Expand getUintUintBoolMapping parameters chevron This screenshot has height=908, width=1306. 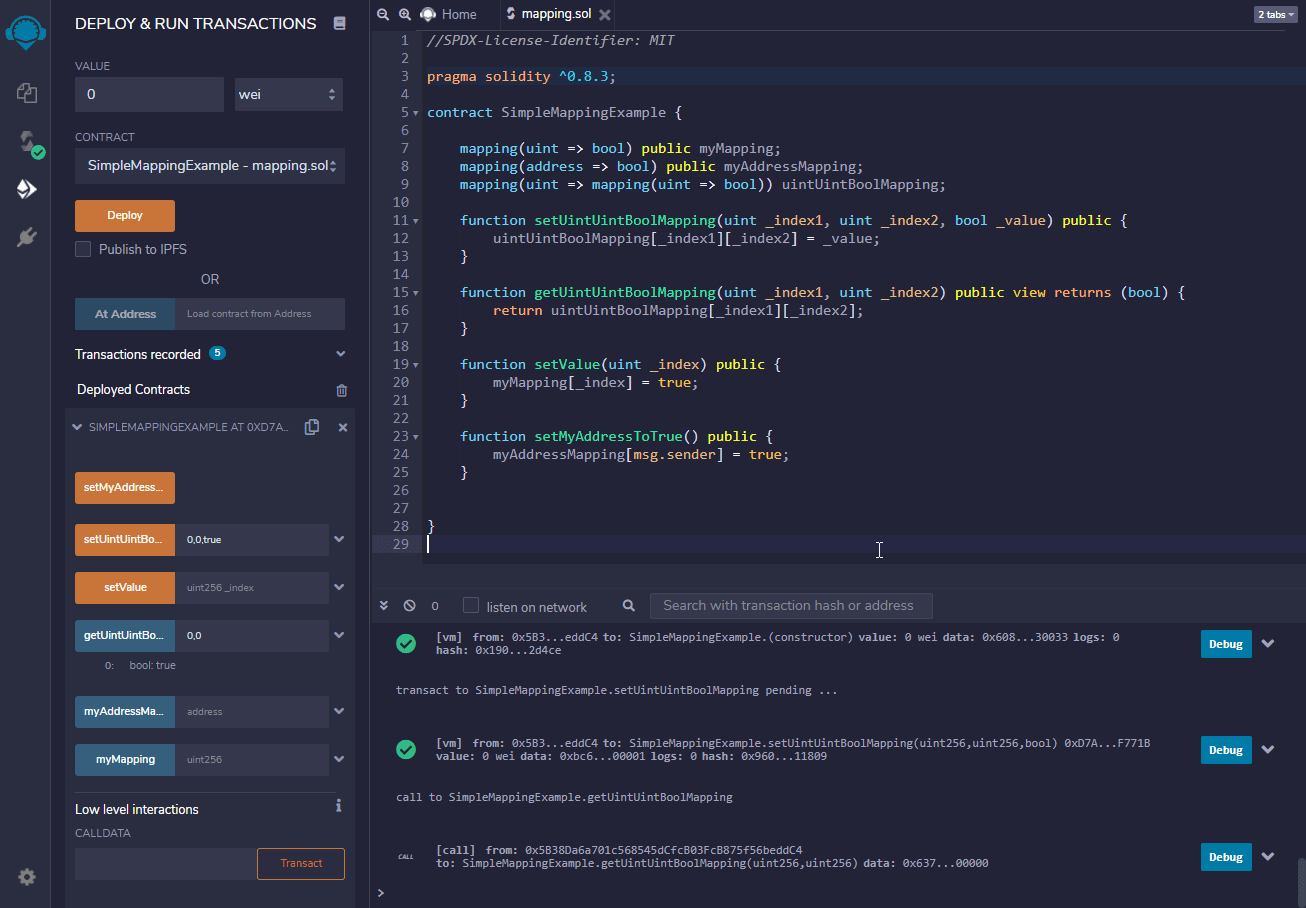click(x=339, y=635)
